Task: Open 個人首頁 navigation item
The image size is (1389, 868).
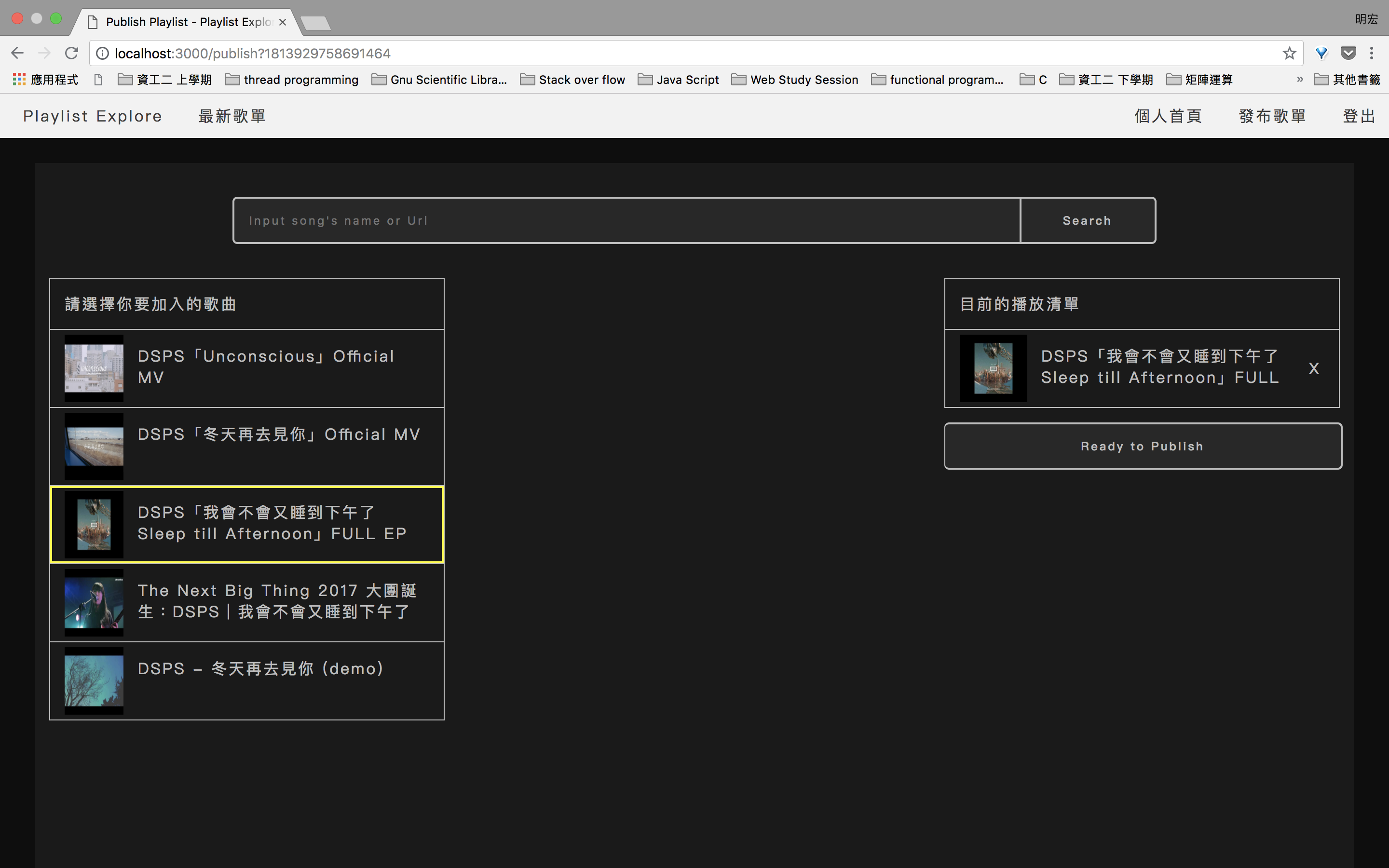Action: (1168, 116)
